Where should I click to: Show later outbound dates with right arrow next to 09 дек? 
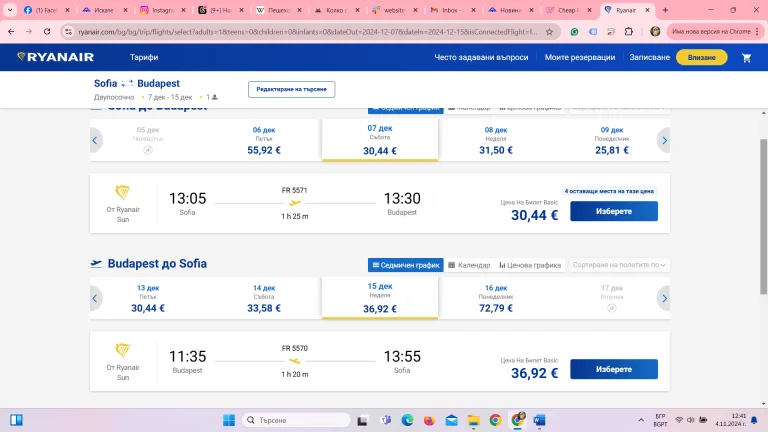coord(664,141)
